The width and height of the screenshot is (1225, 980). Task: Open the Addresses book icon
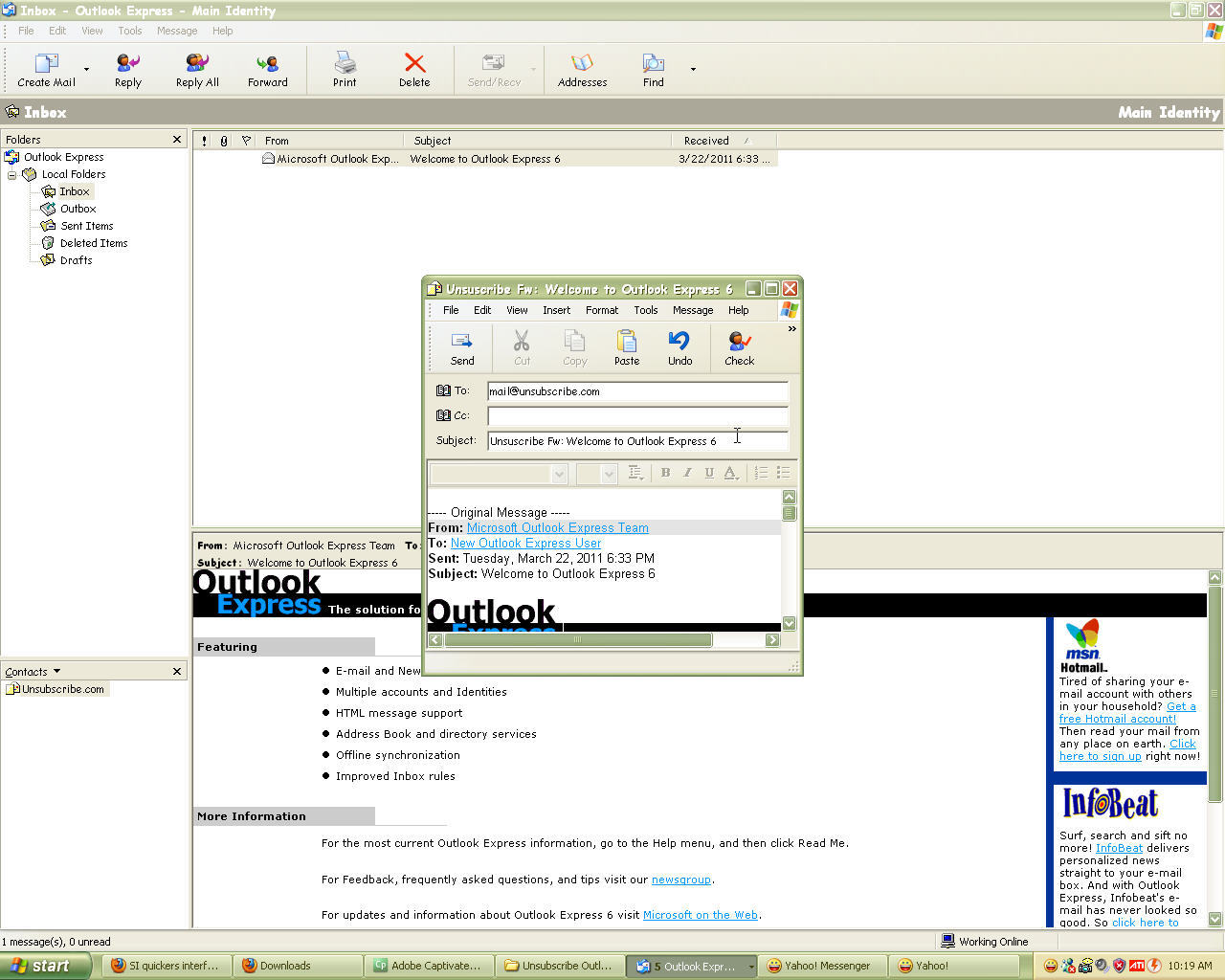pos(582,64)
